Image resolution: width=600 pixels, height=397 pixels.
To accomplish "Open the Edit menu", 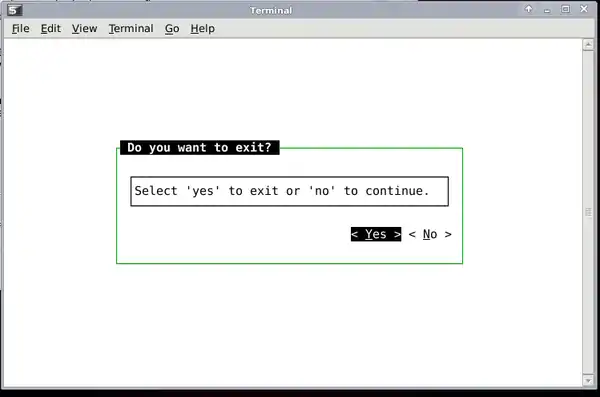I will [51, 29].
